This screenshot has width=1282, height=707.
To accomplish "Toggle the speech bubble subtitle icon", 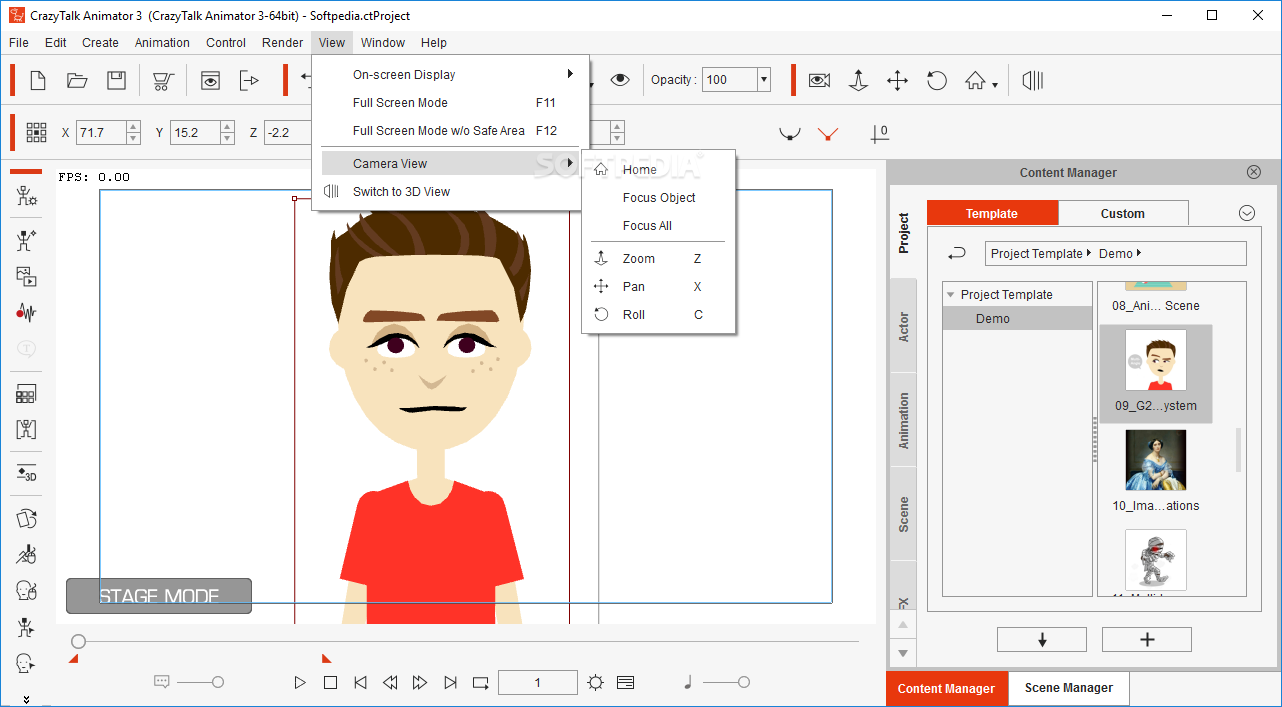I will [x=162, y=682].
